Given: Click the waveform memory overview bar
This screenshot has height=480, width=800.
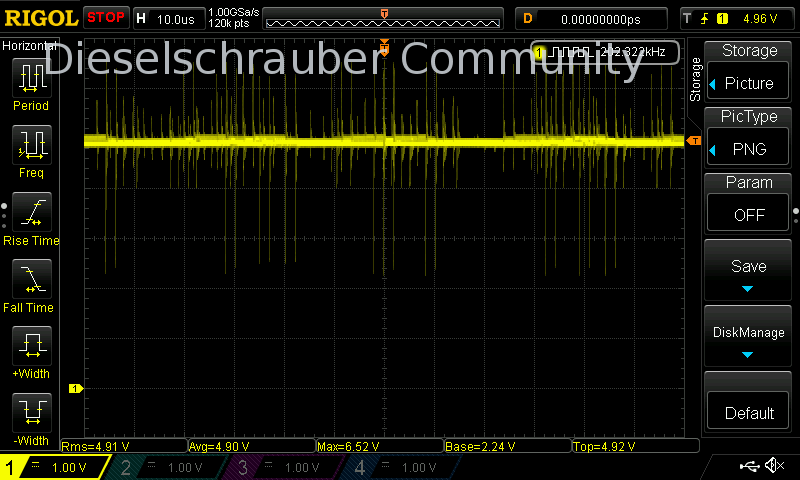Looking at the screenshot, I should [383, 20].
